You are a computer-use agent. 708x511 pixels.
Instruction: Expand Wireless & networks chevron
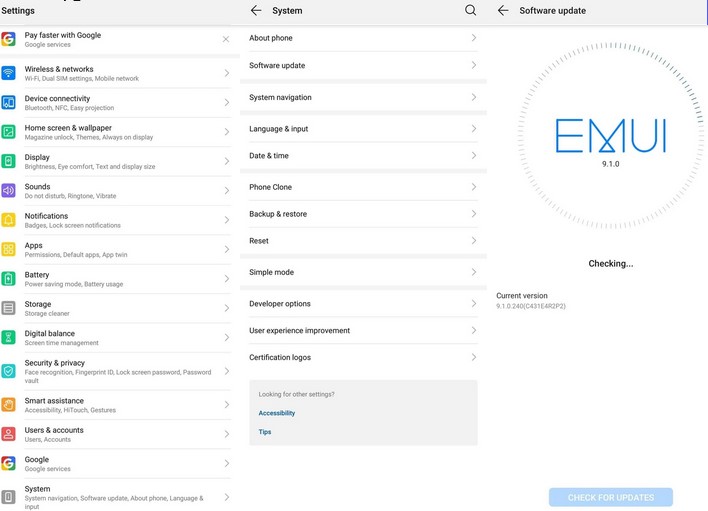tap(227, 73)
